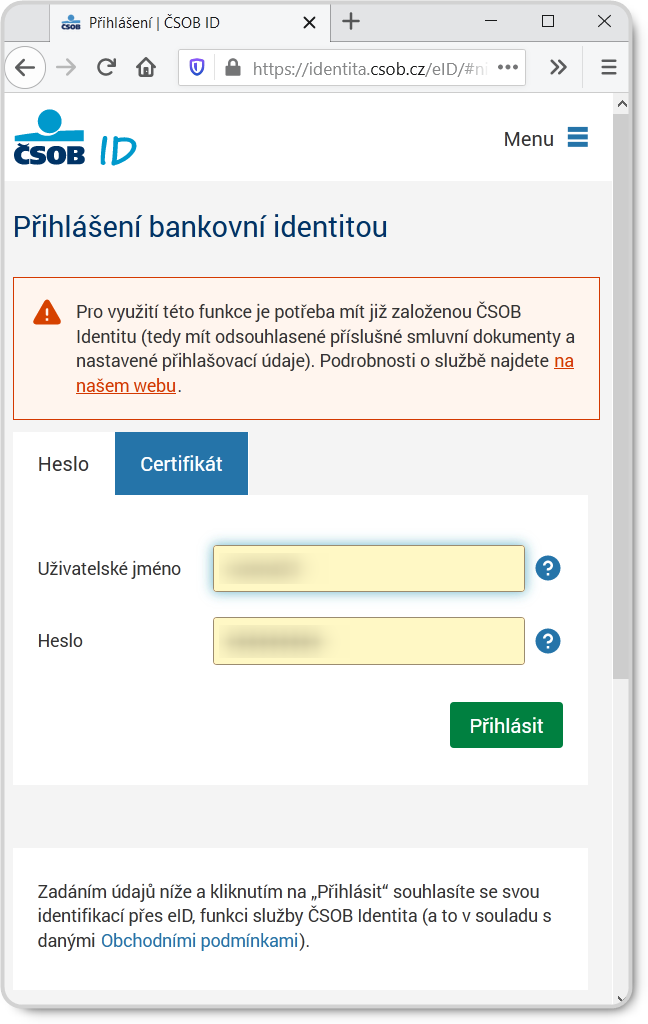The width and height of the screenshot is (648, 1024).
Task: Click the browser home icon
Action: pos(146,67)
